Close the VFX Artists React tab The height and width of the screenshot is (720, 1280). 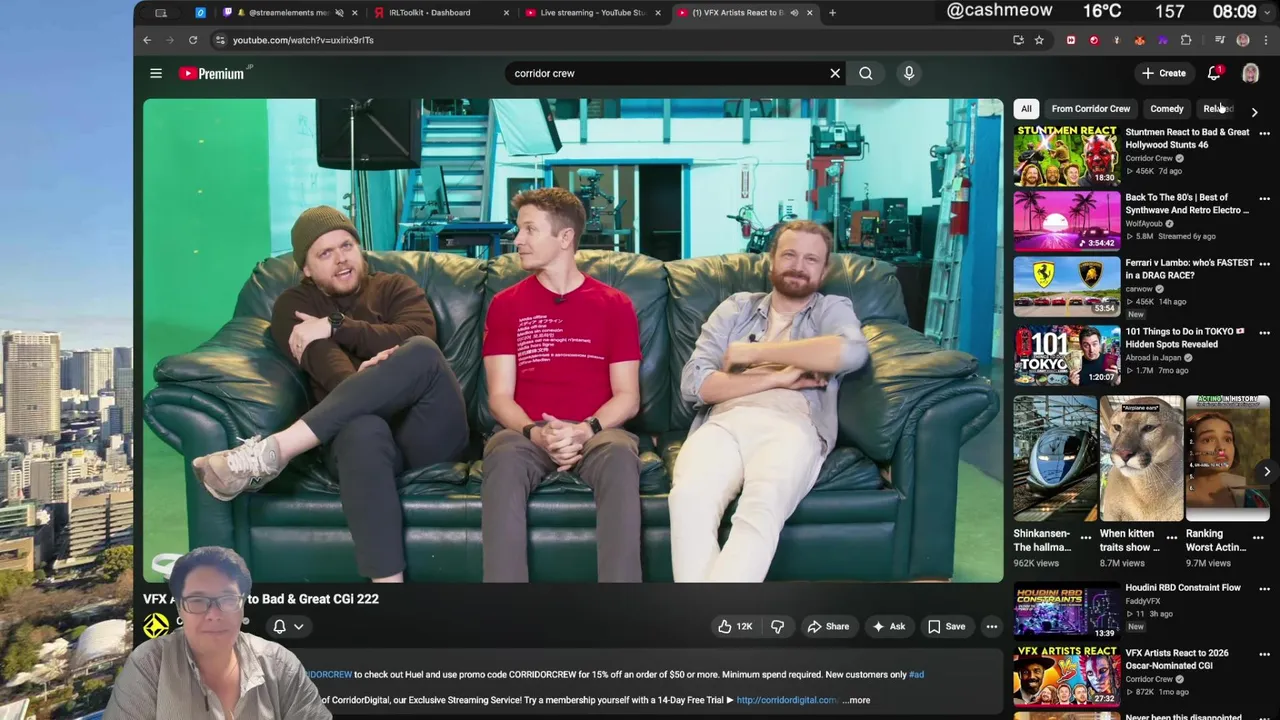coord(809,13)
